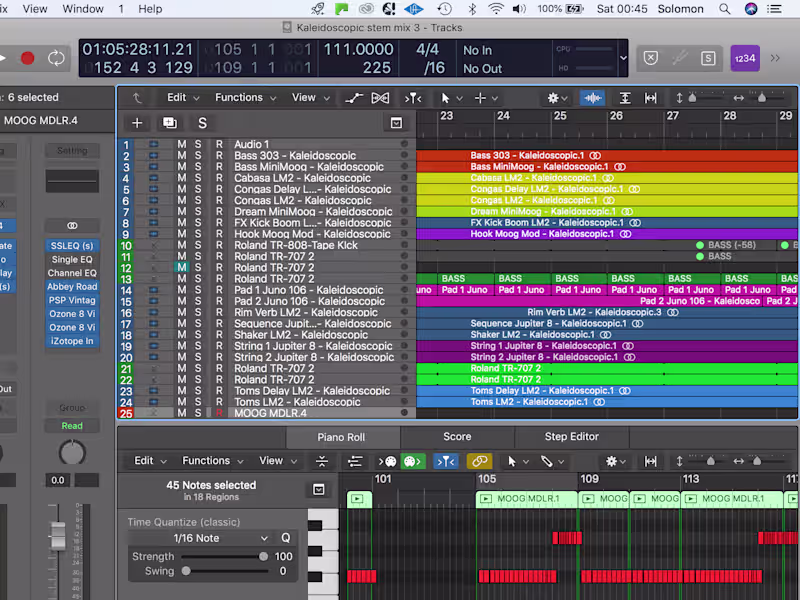Adjust the quantize Strength slider
The height and width of the screenshot is (600, 800).
(222, 557)
